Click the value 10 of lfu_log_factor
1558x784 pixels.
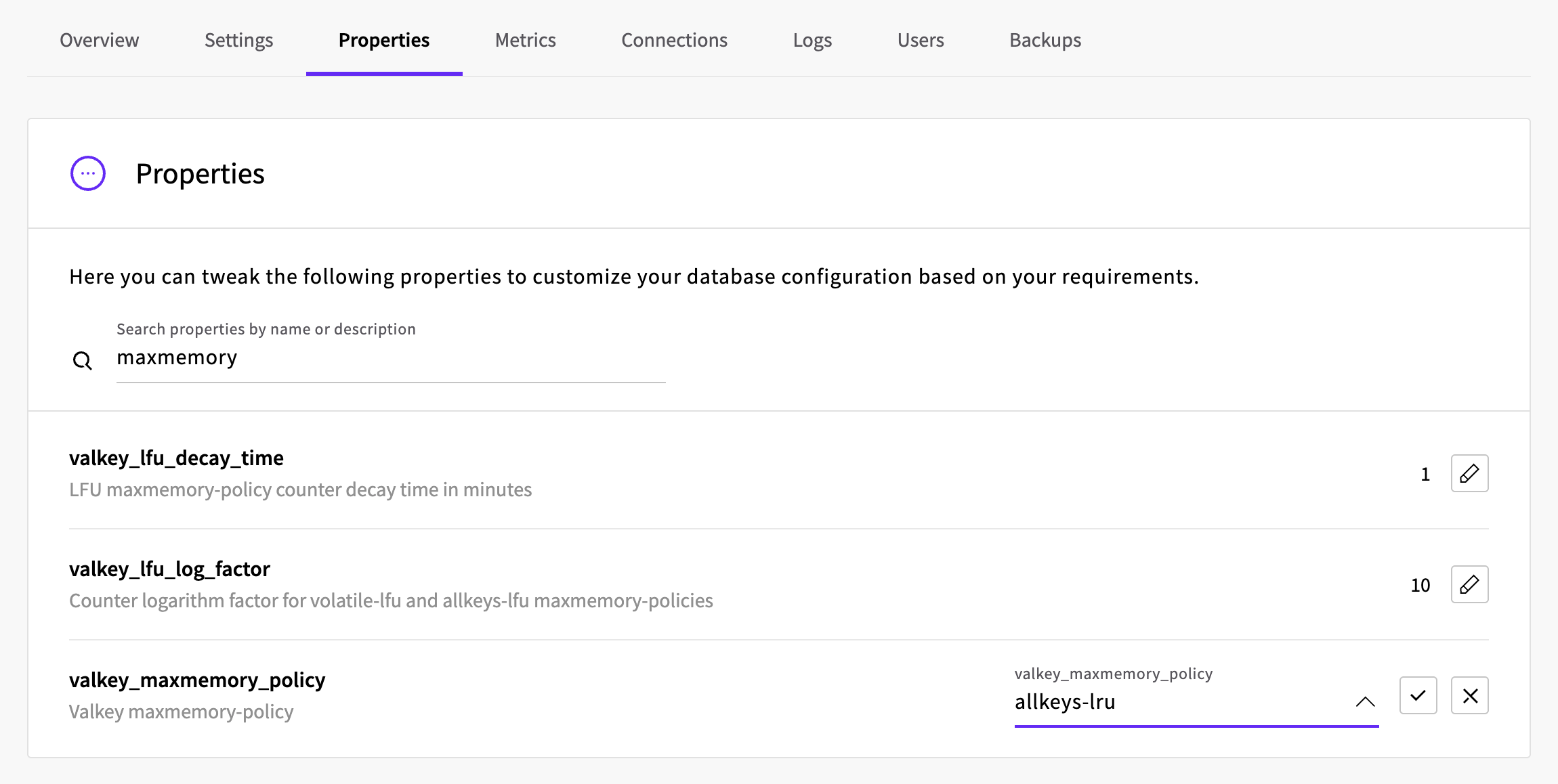click(1420, 585)
